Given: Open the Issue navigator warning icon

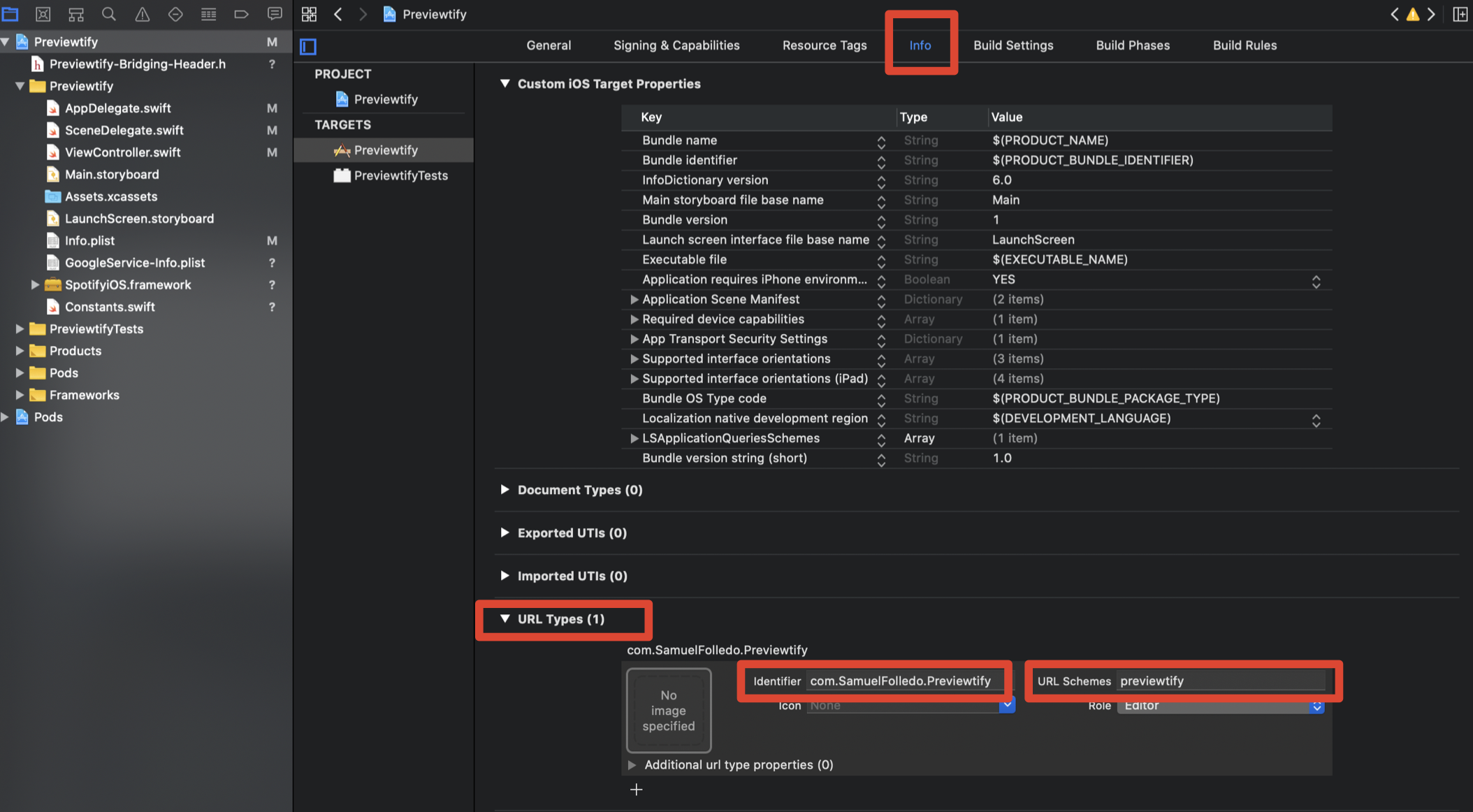Looking at the screenshot, I should click(142, 14).
